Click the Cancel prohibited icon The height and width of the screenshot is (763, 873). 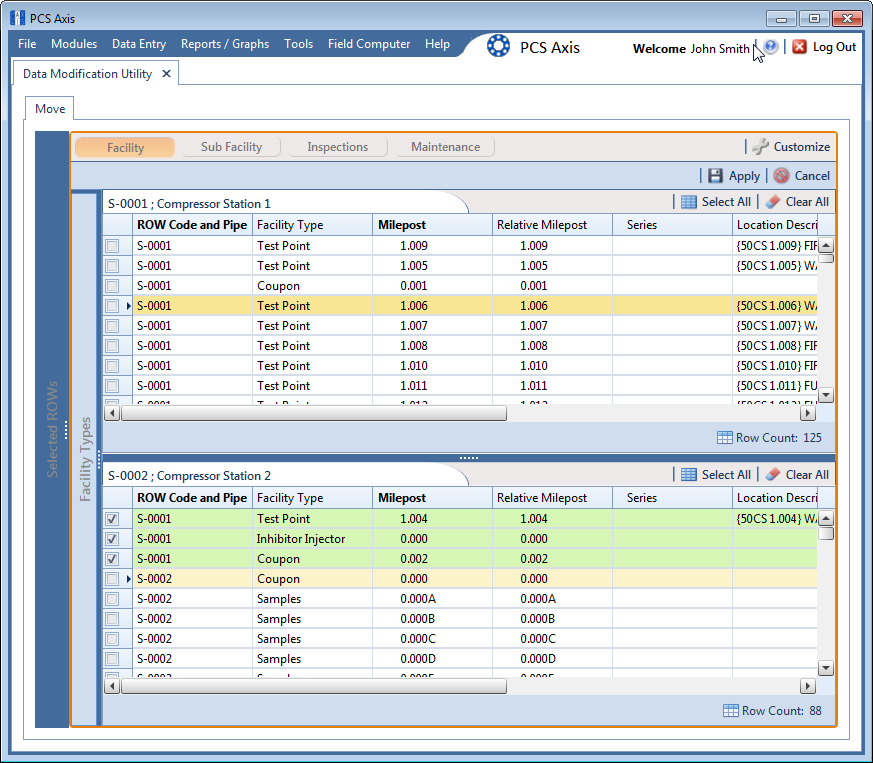pos(781,176)
